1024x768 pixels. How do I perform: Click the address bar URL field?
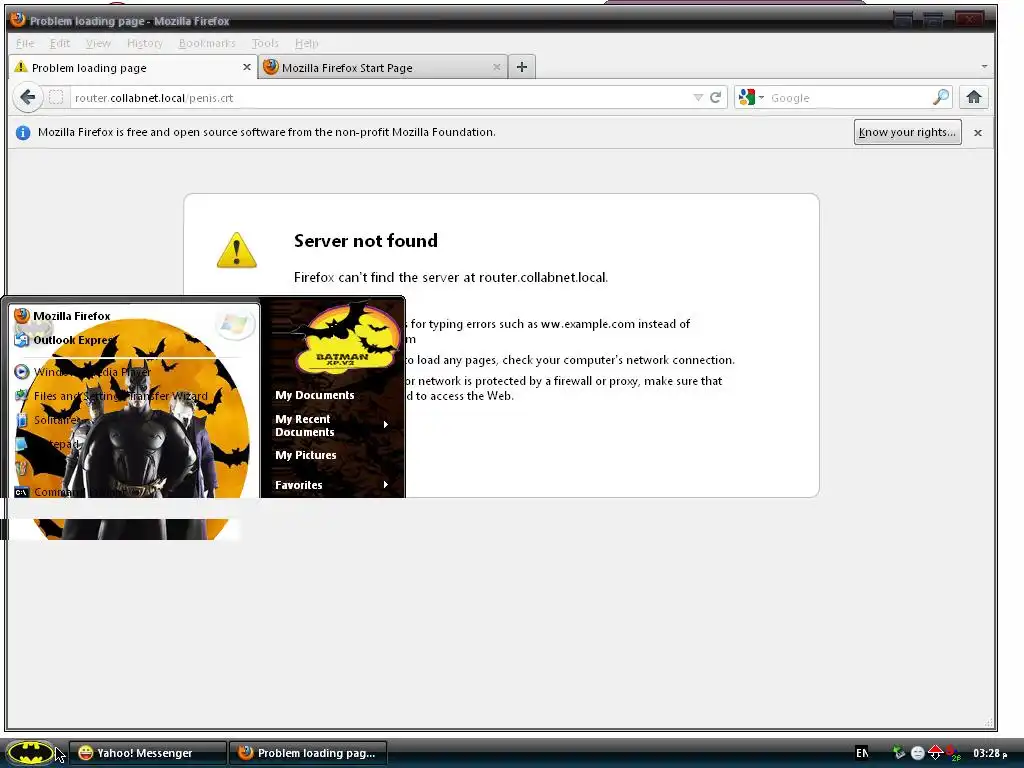pyautogui.click(x=379, y=98)
